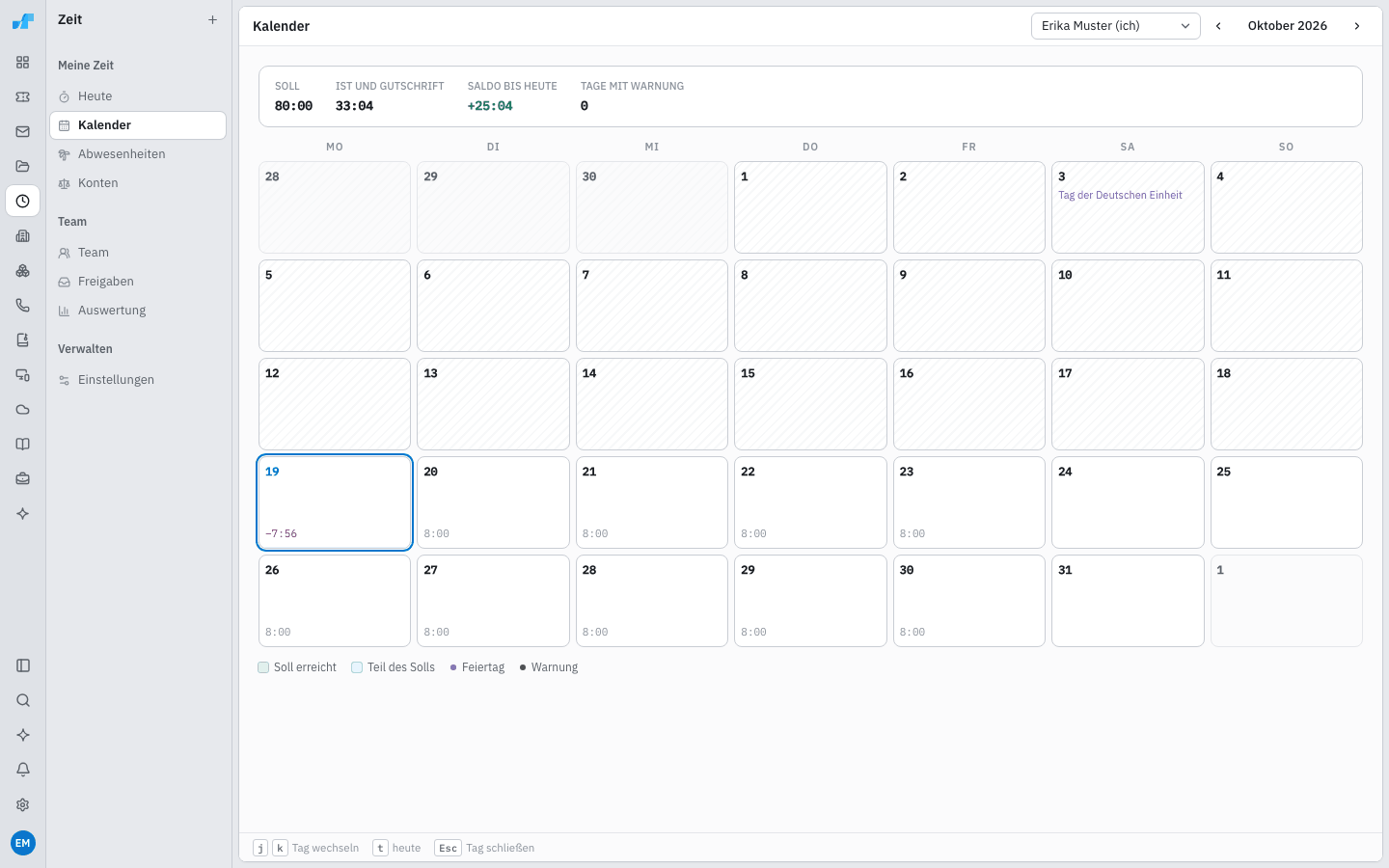This screenshot has height=868, width=1389.
Task: Toggle the sidebar panel icon
Action: 23,665
